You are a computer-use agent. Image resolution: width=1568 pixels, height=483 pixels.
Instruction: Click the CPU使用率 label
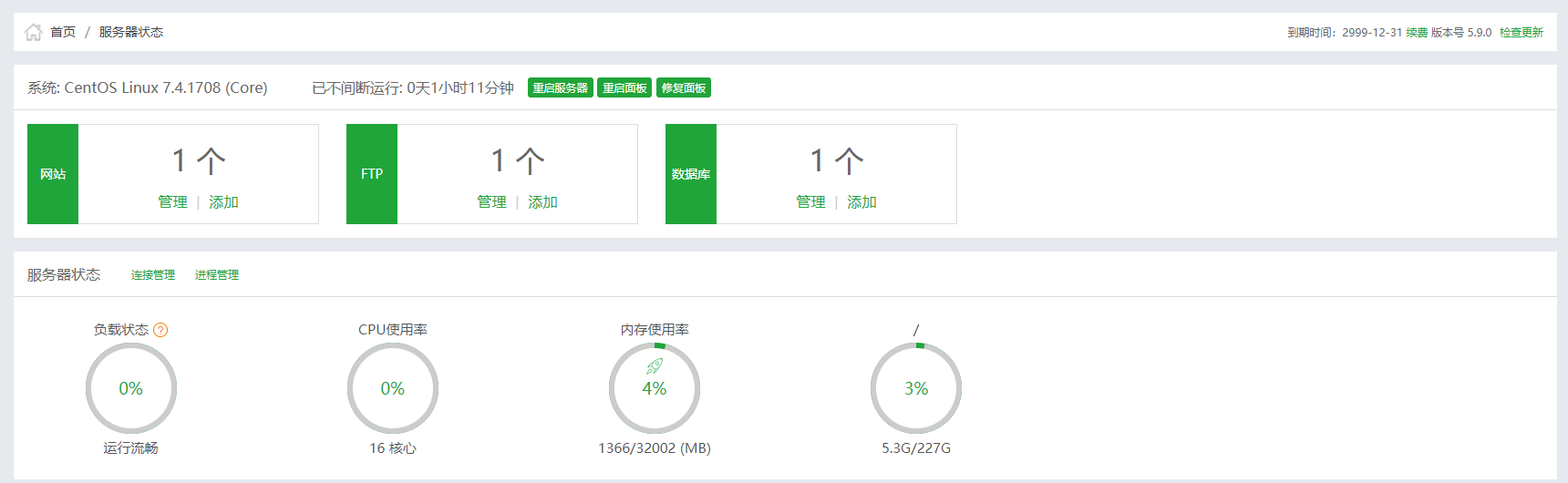(x=393, y=329)
